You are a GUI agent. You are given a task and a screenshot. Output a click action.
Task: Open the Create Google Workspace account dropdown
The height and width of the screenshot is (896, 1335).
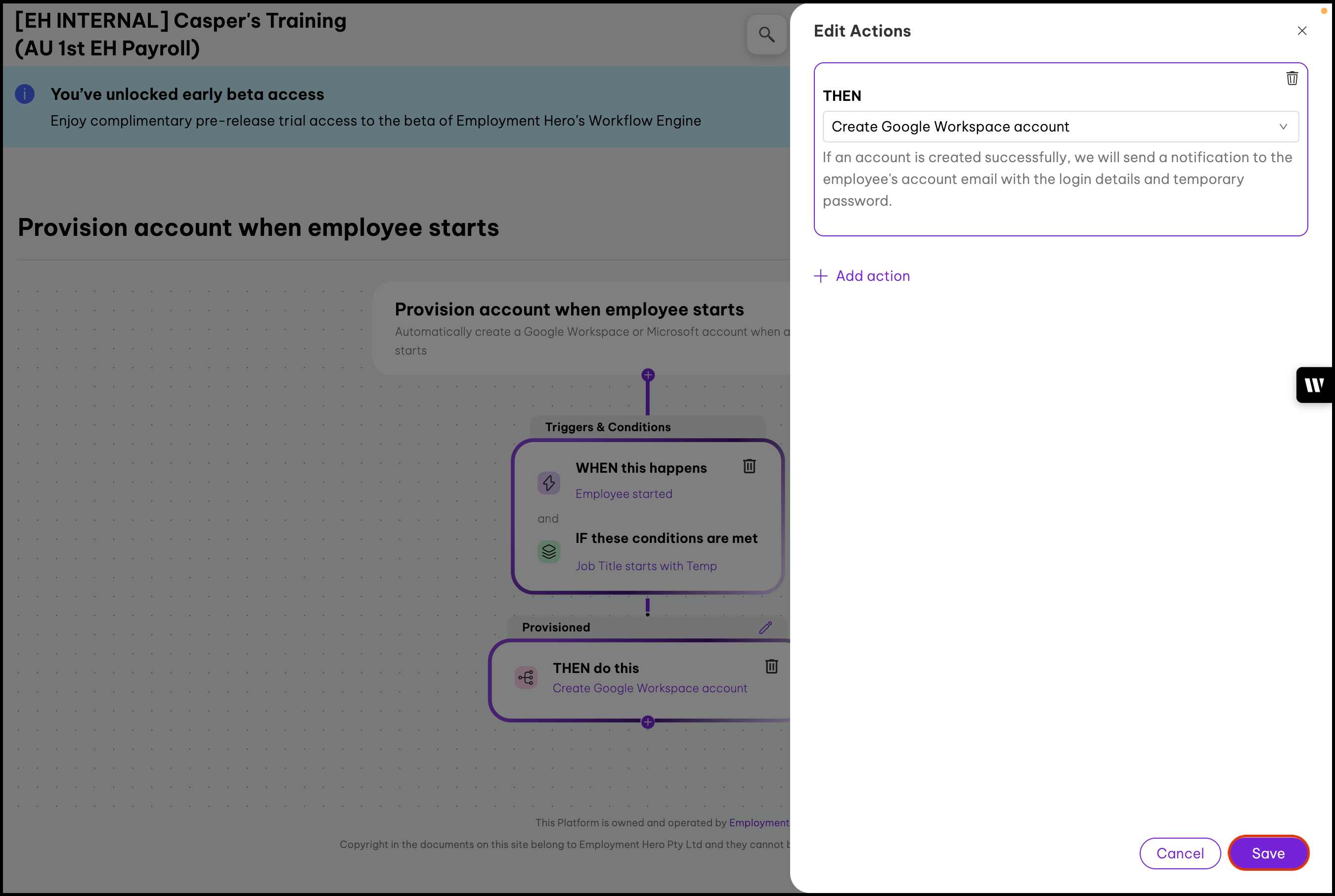coord(1060,126)
